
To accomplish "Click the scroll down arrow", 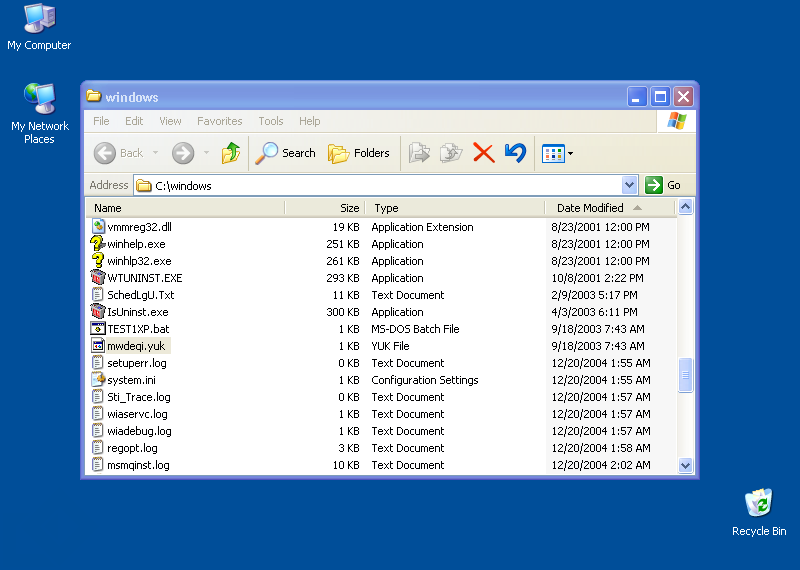I will (685, 465).
